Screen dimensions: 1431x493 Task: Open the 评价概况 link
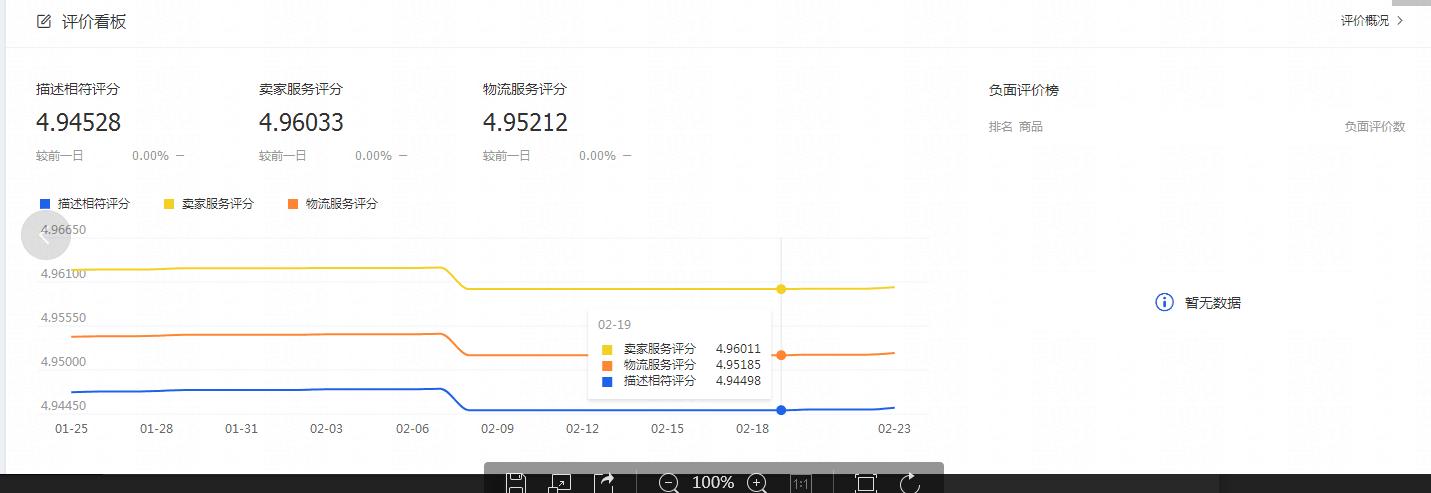(x=1364, y=20)
